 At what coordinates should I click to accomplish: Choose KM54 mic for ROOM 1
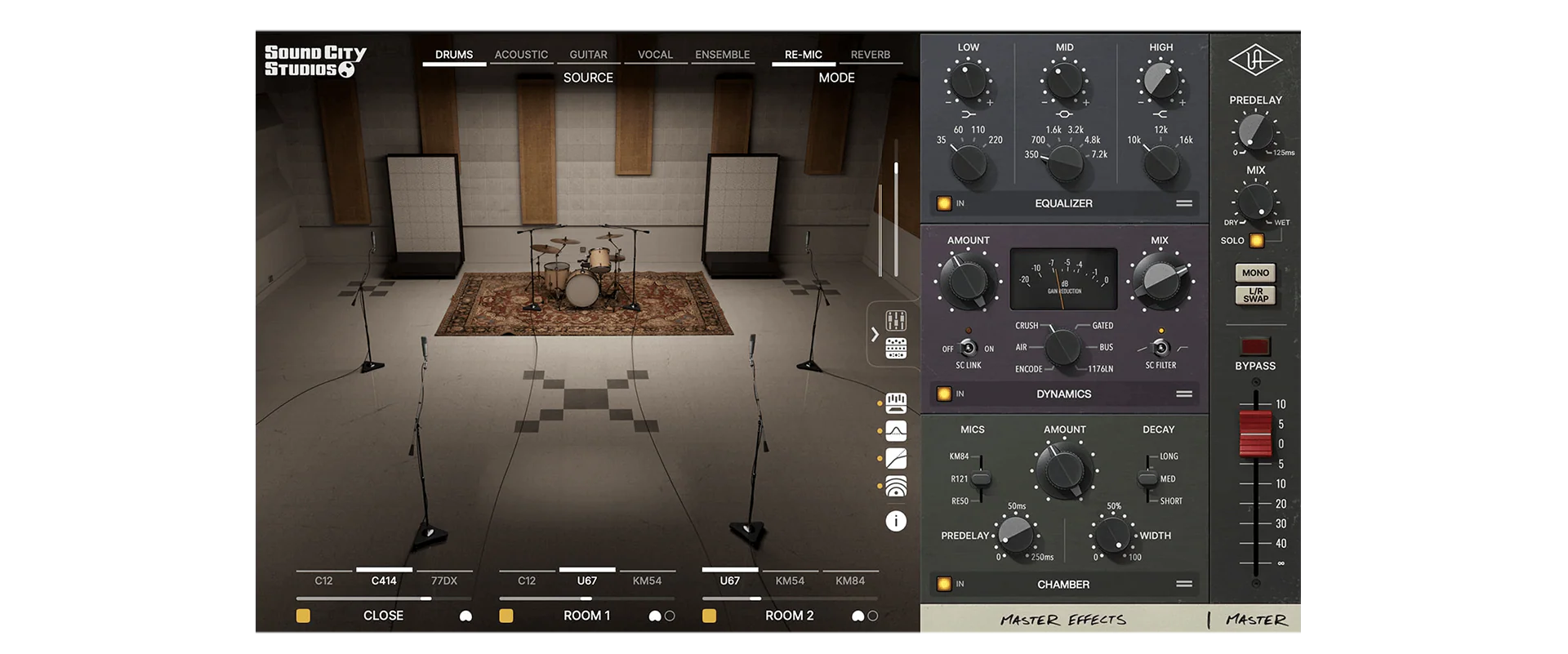click(x=647, y=581)
